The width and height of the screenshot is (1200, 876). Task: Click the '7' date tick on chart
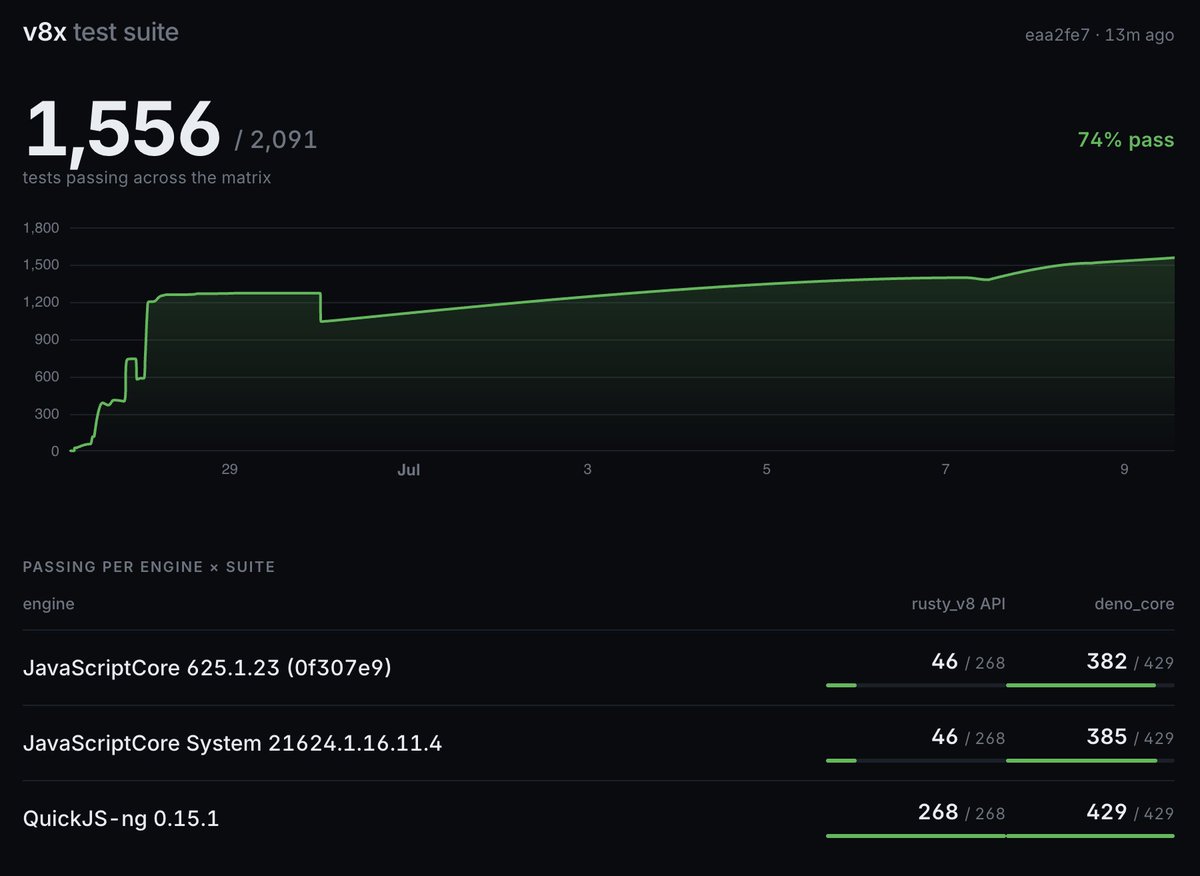[945, 469]
